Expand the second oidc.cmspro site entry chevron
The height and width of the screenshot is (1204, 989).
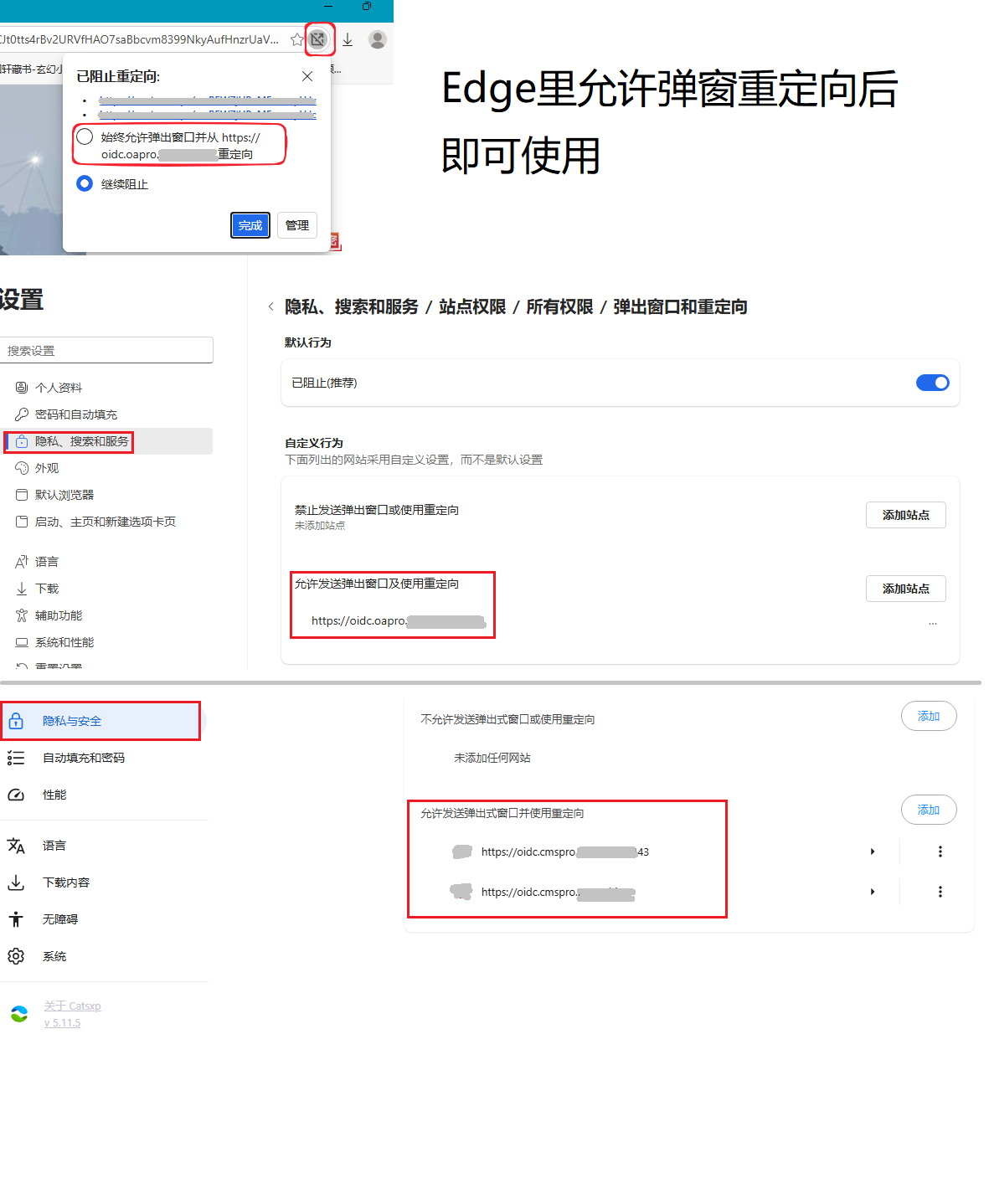click(x=872, y=892)
